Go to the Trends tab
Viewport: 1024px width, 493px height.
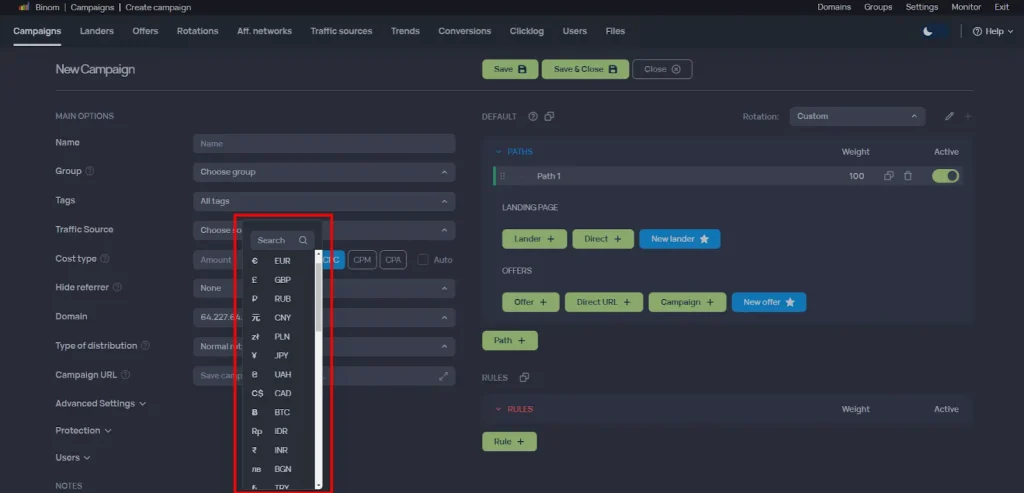(405, 31)
